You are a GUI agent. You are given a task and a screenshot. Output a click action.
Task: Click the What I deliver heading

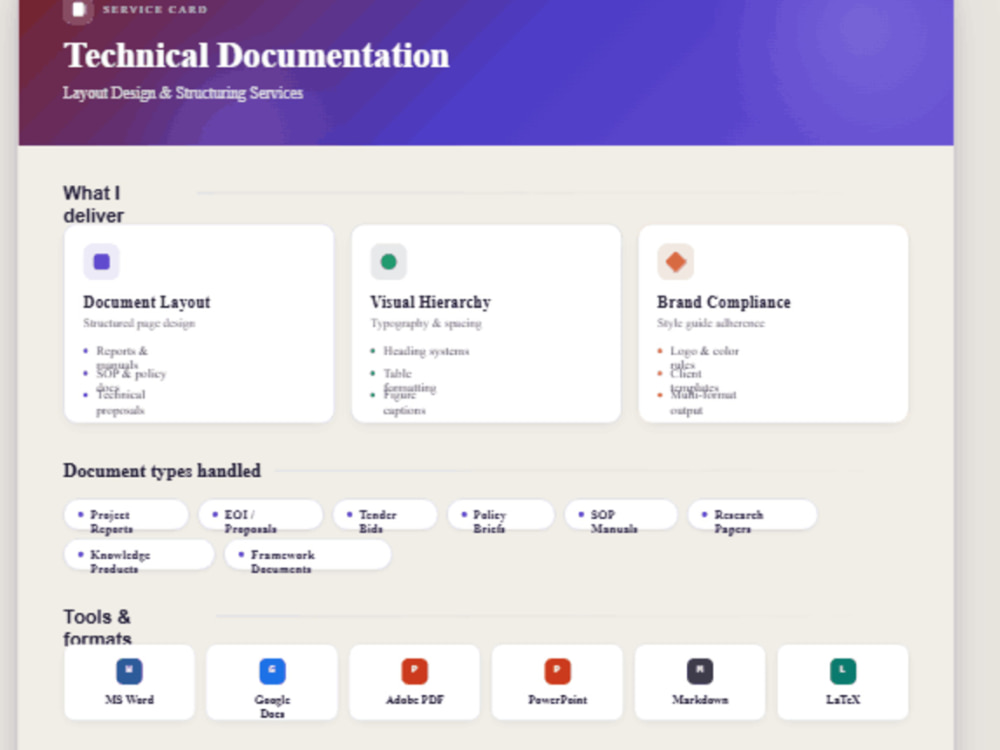pyautogui.click(x=93, y=204)
